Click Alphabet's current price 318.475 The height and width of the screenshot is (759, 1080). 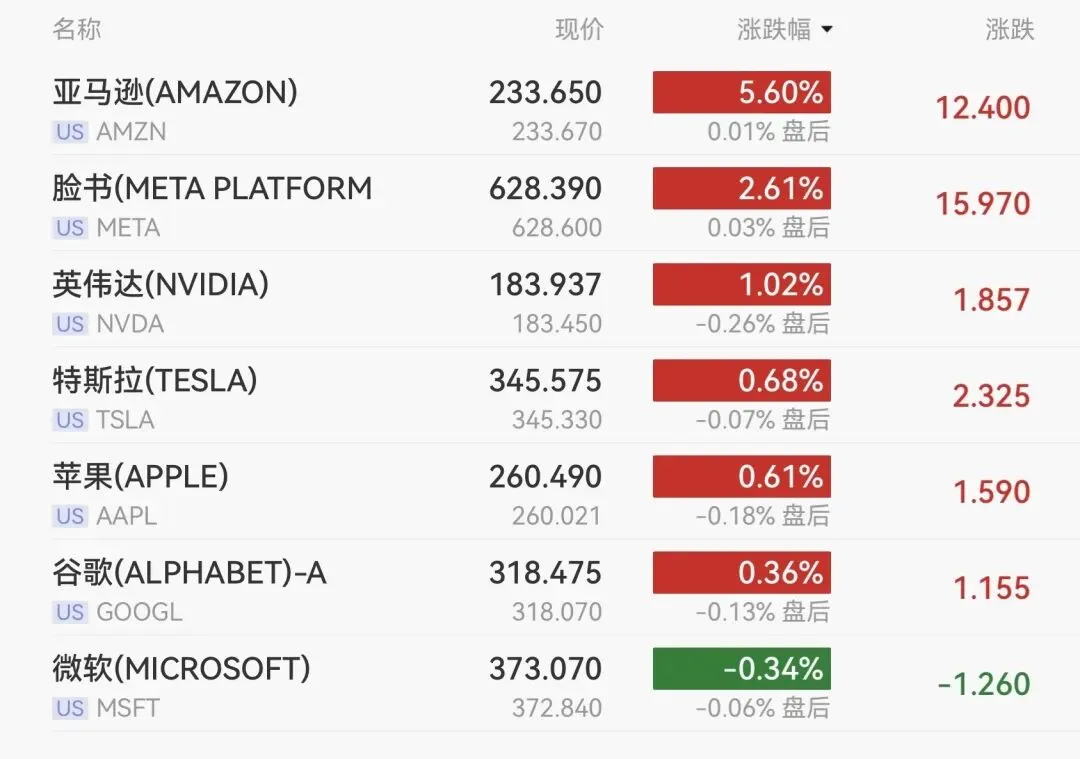[545, 573]
